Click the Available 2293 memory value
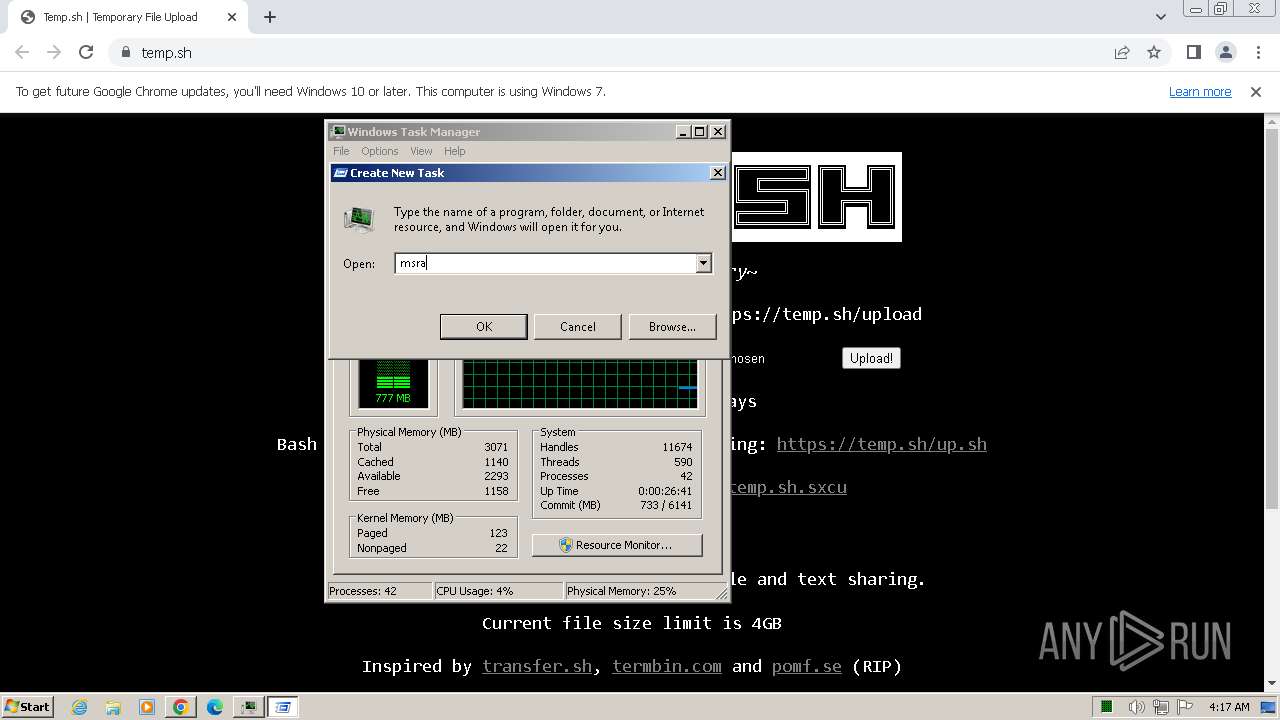The height and width of the screenshot is (720, 1280). (496, 476)
